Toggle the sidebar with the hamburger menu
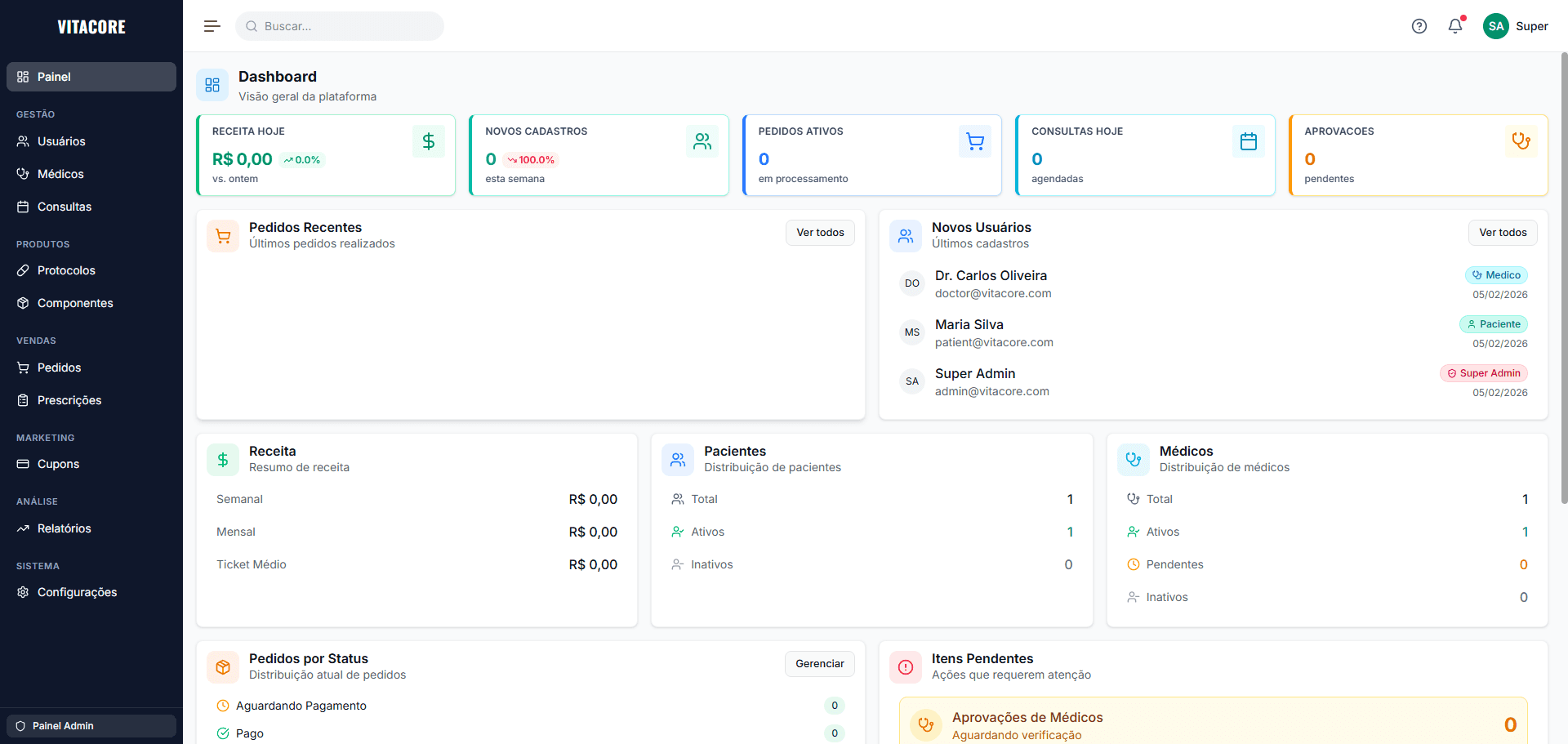This screenshot has width=1568, height=744. click(212, 25)
